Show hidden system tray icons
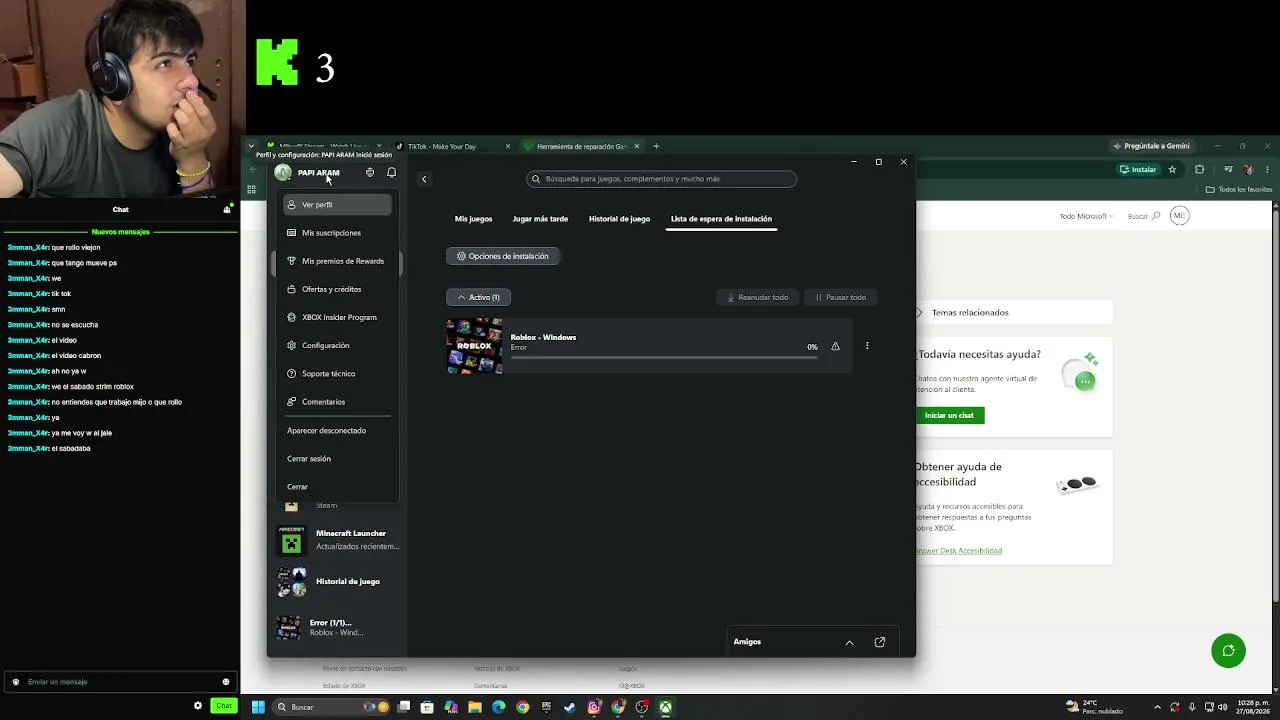 tap(1158, 707)
